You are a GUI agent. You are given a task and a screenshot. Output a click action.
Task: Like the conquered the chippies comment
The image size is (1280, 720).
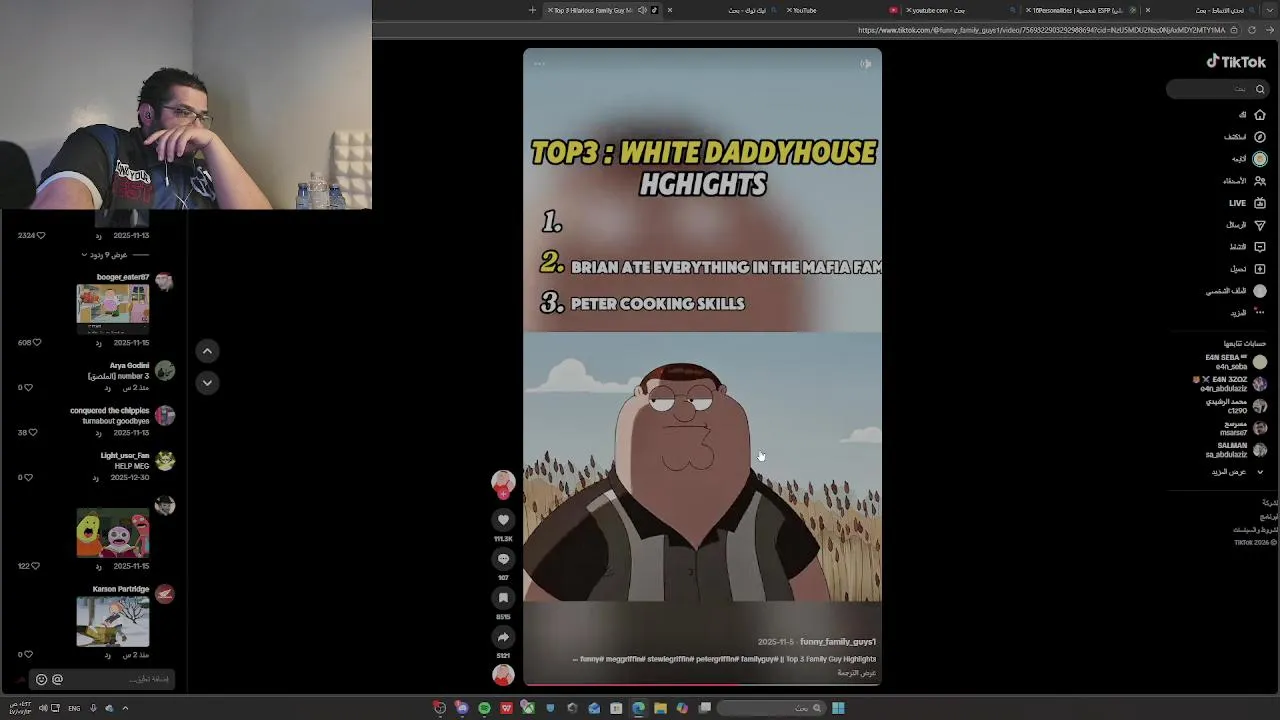[x=33, y=432]
